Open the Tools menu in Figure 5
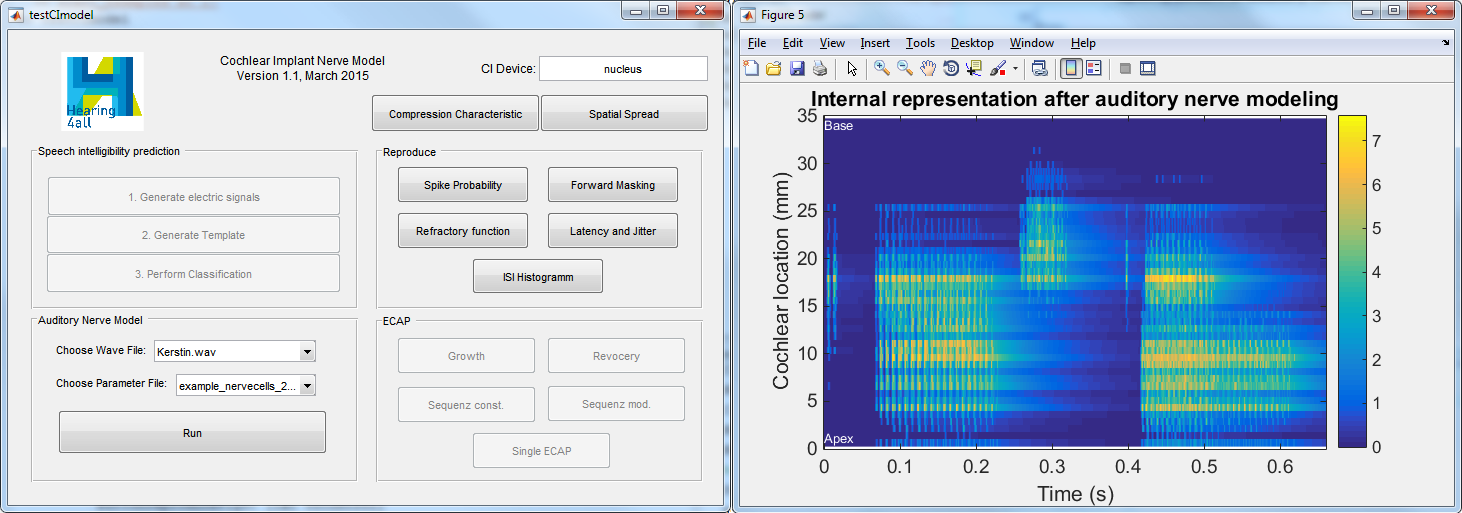The image size is (1462, 513). point(921,43)
